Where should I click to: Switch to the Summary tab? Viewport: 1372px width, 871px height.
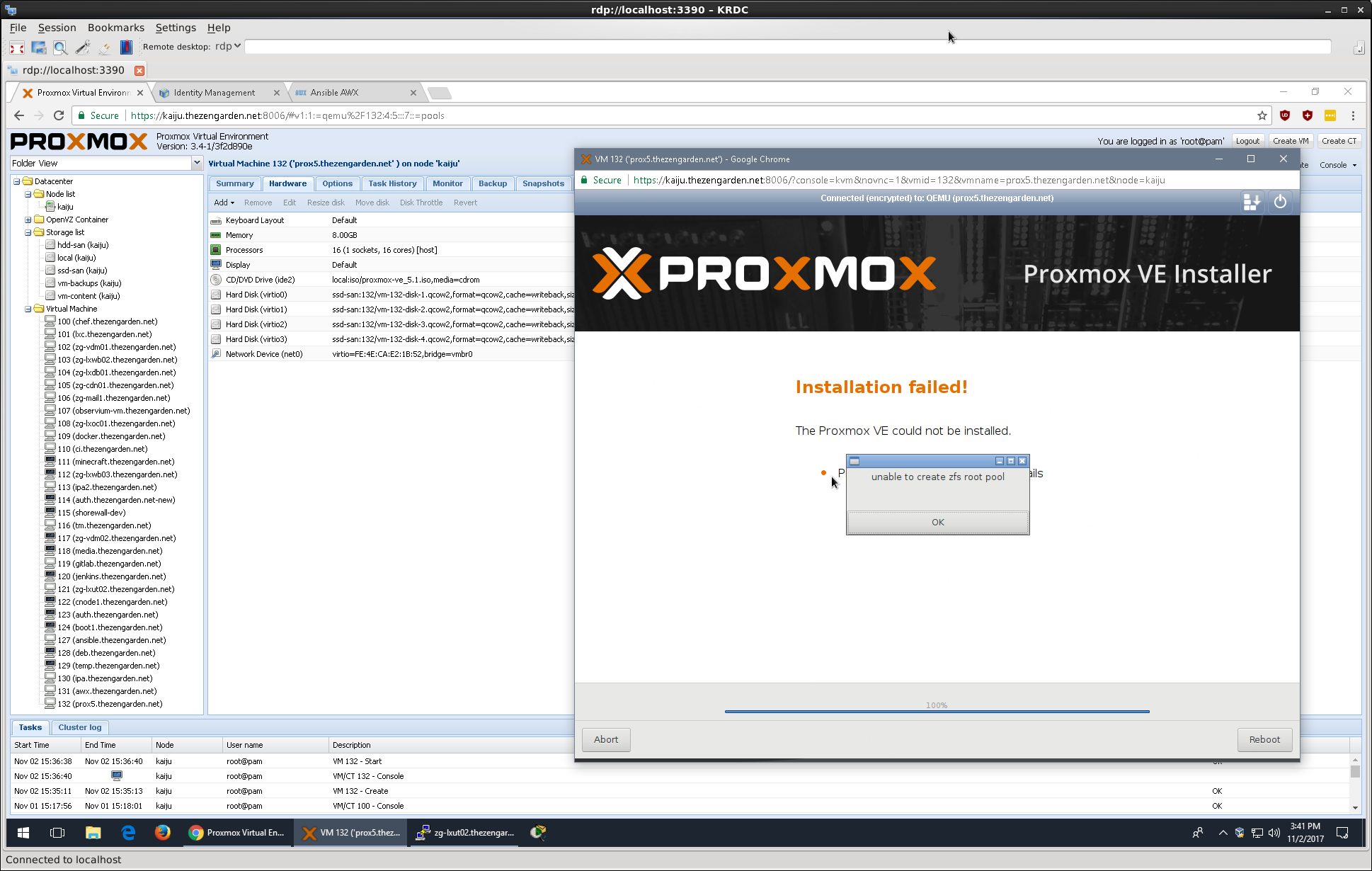pos(234,183)
